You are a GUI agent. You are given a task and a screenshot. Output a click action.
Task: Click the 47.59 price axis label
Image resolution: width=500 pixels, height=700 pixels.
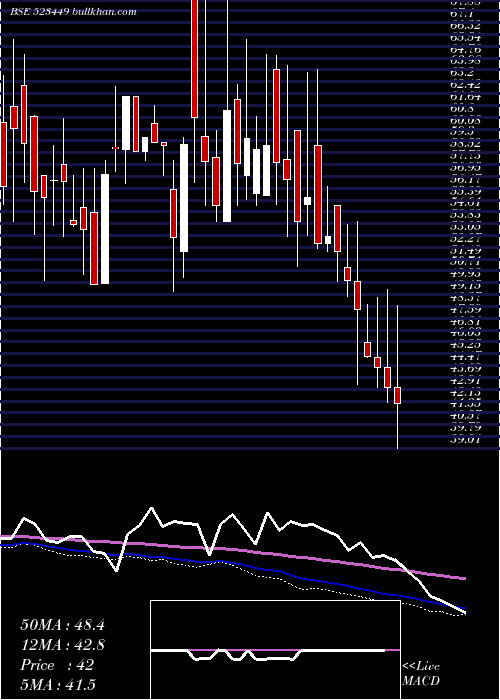(465, 309)
